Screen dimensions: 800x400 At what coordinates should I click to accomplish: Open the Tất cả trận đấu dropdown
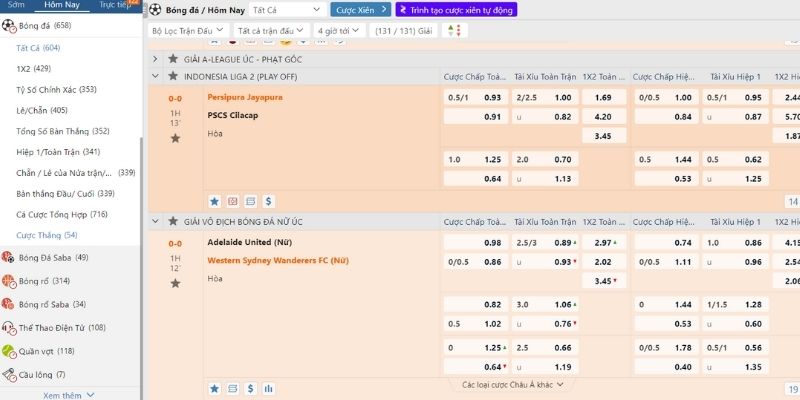(x=271, y=31)
